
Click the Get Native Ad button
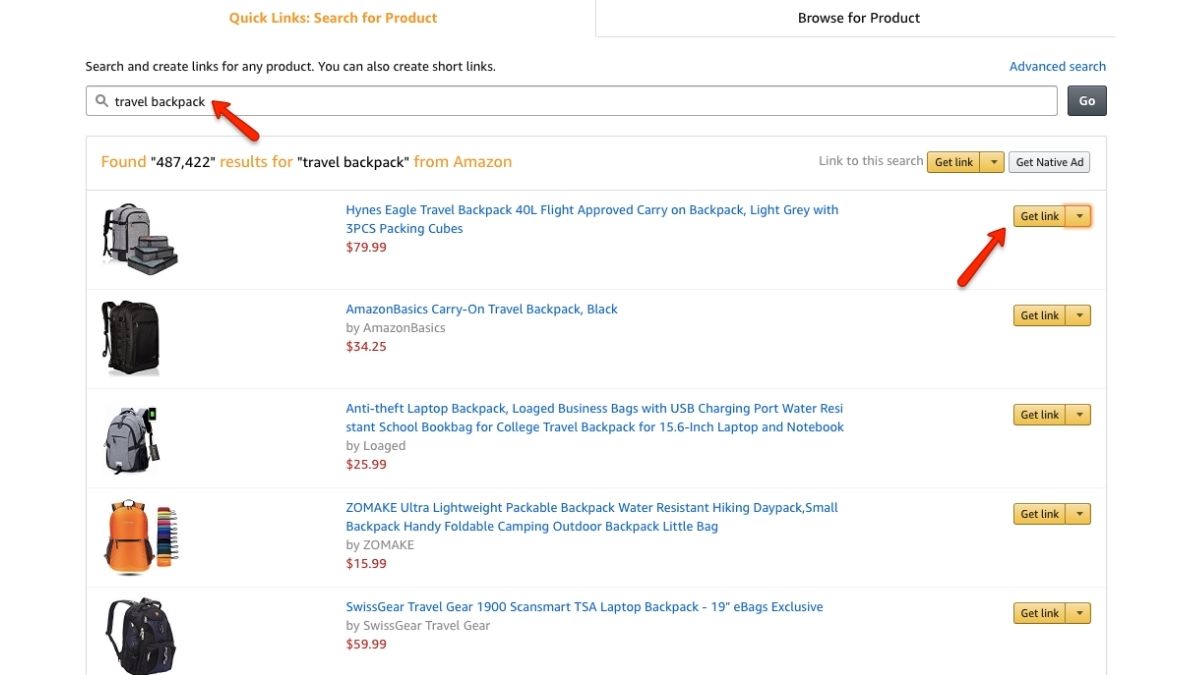coord(1048,161)
